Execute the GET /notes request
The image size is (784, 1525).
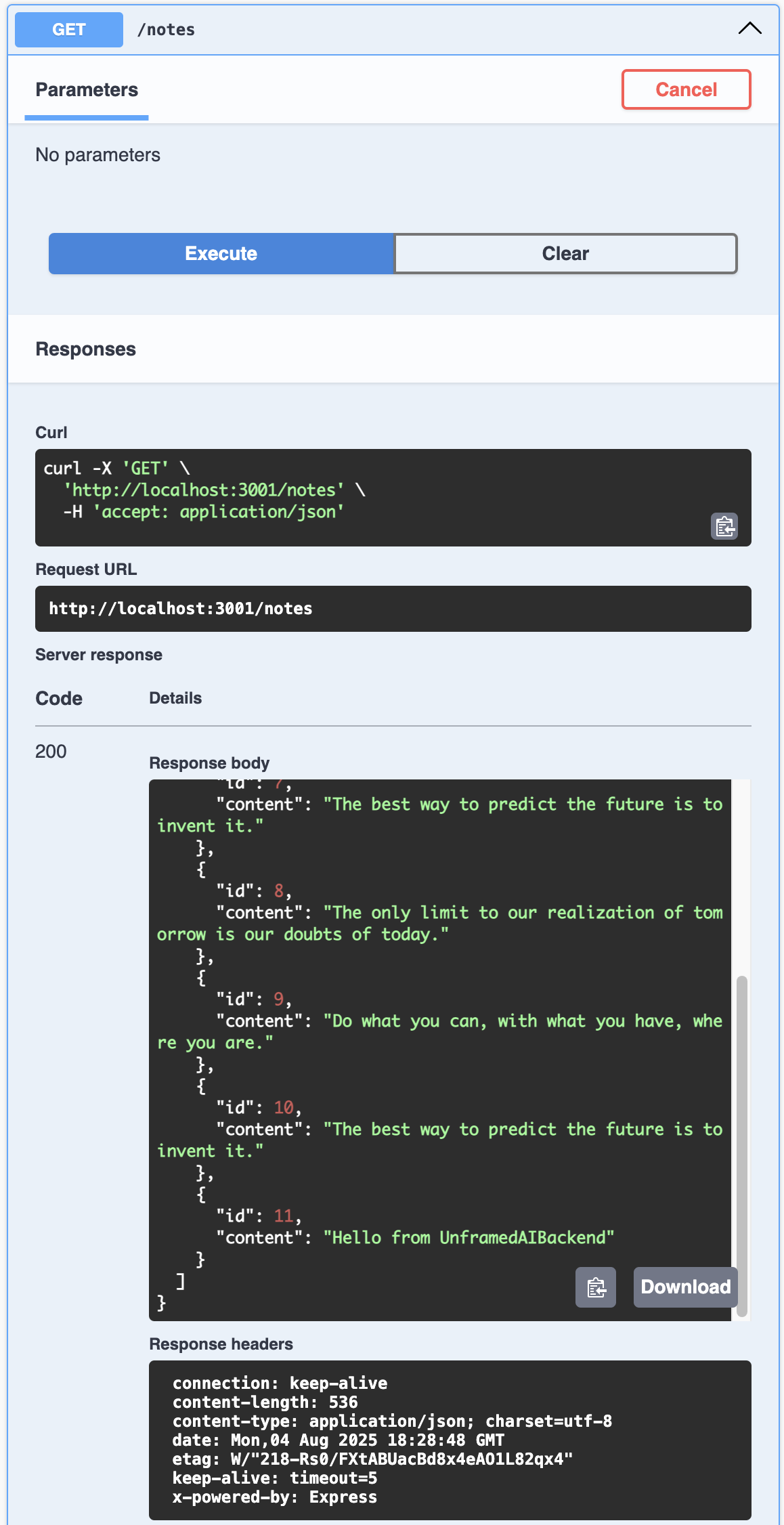click(221, 253)
